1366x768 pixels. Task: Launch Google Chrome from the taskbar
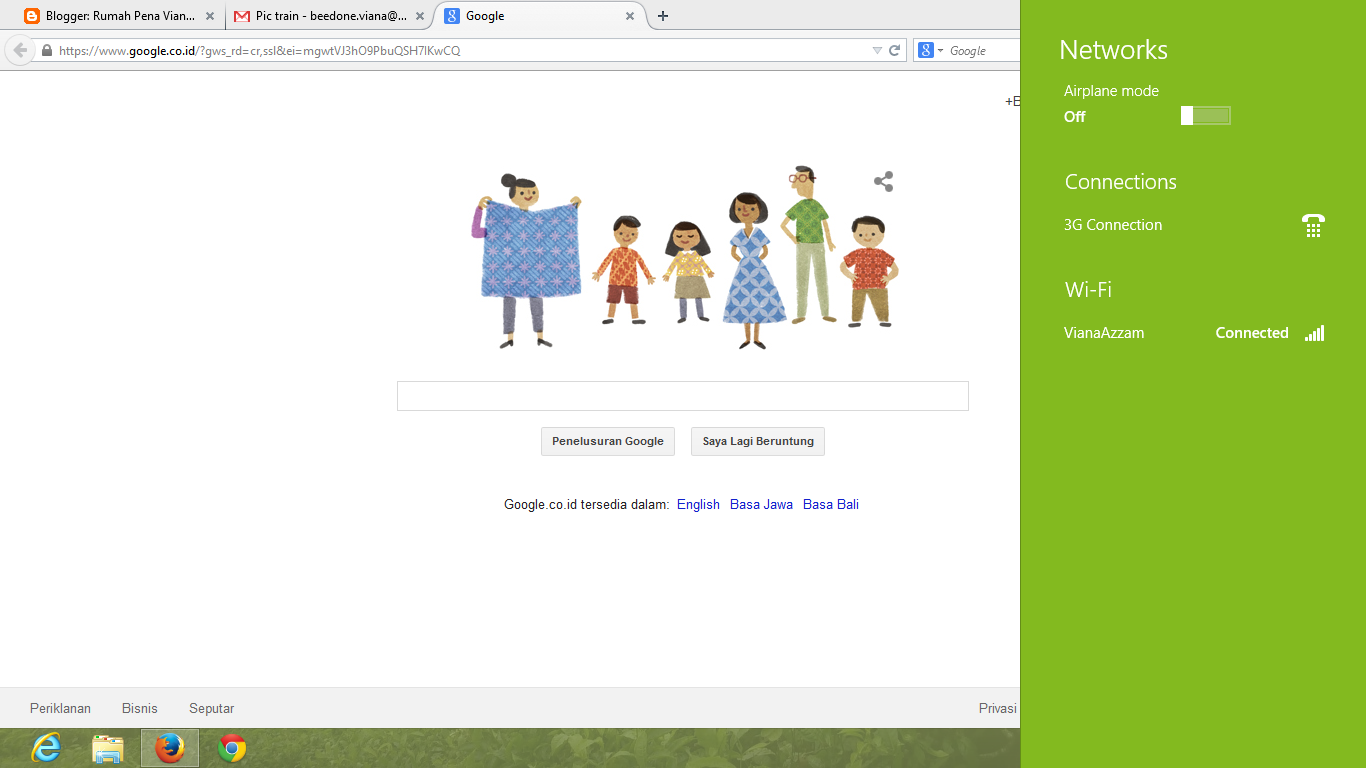pyautogui.click(x=232, y=748)
